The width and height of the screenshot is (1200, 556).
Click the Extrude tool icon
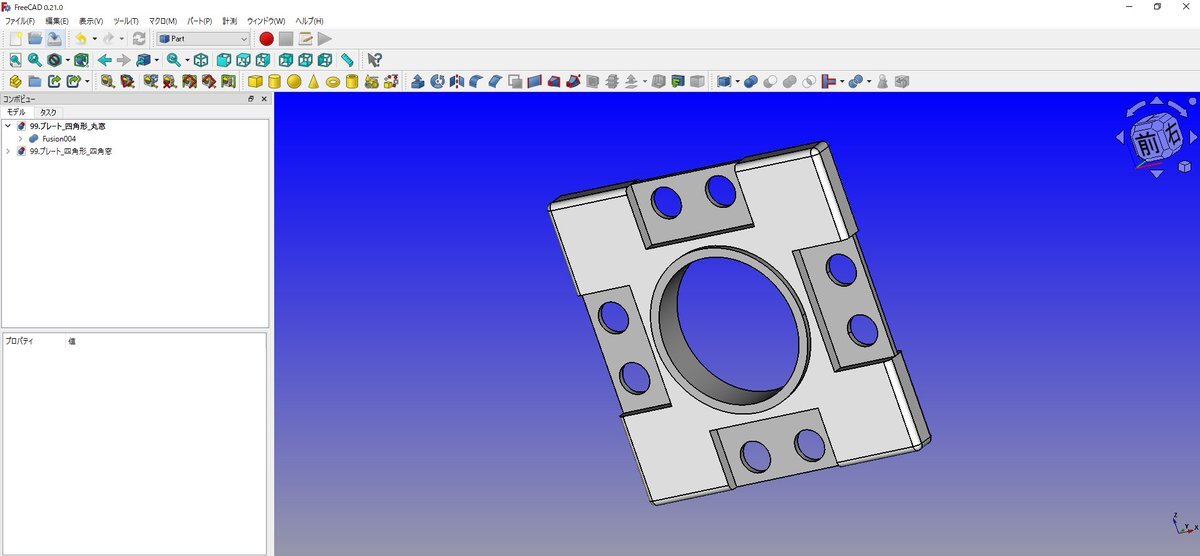418,82
